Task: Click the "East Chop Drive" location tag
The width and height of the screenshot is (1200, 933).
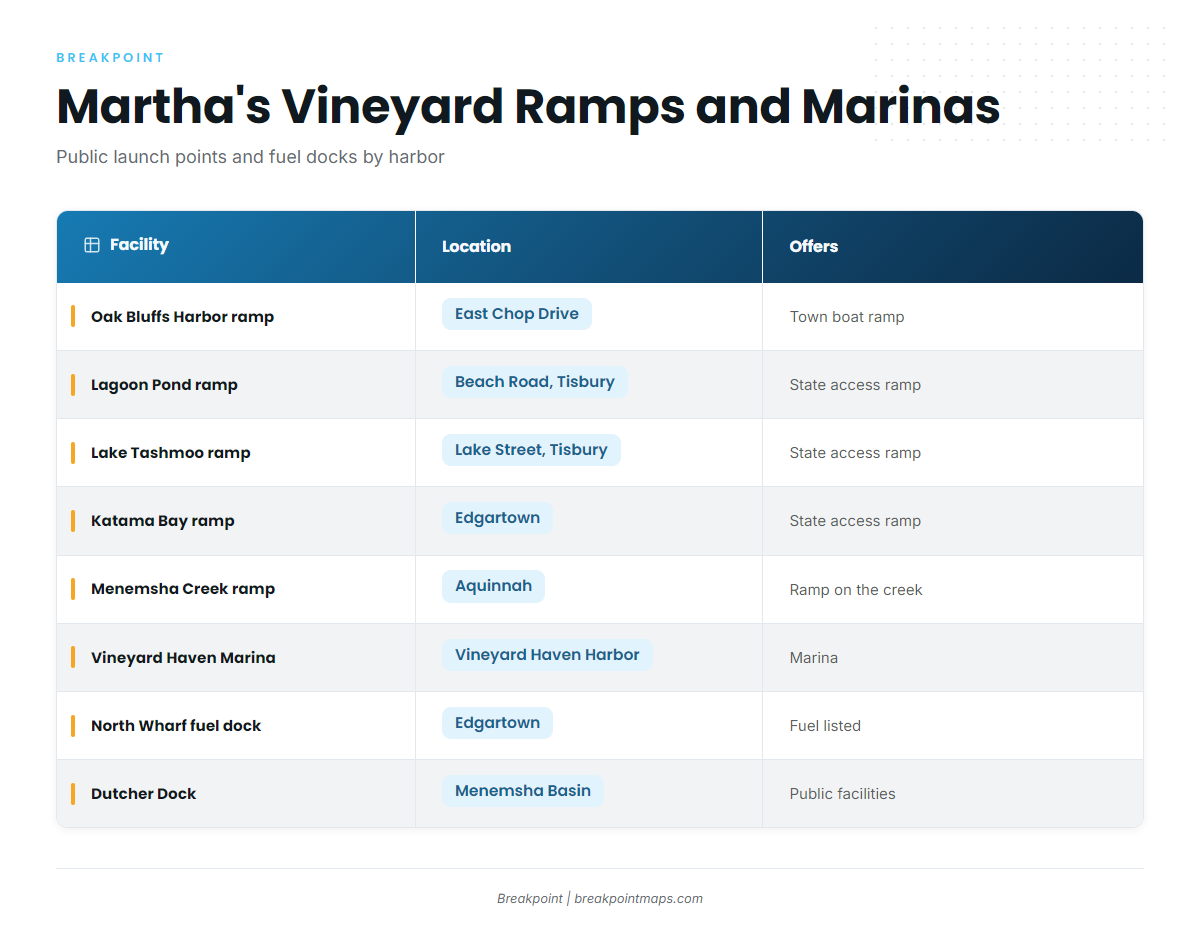Action: tap(517, 314)
